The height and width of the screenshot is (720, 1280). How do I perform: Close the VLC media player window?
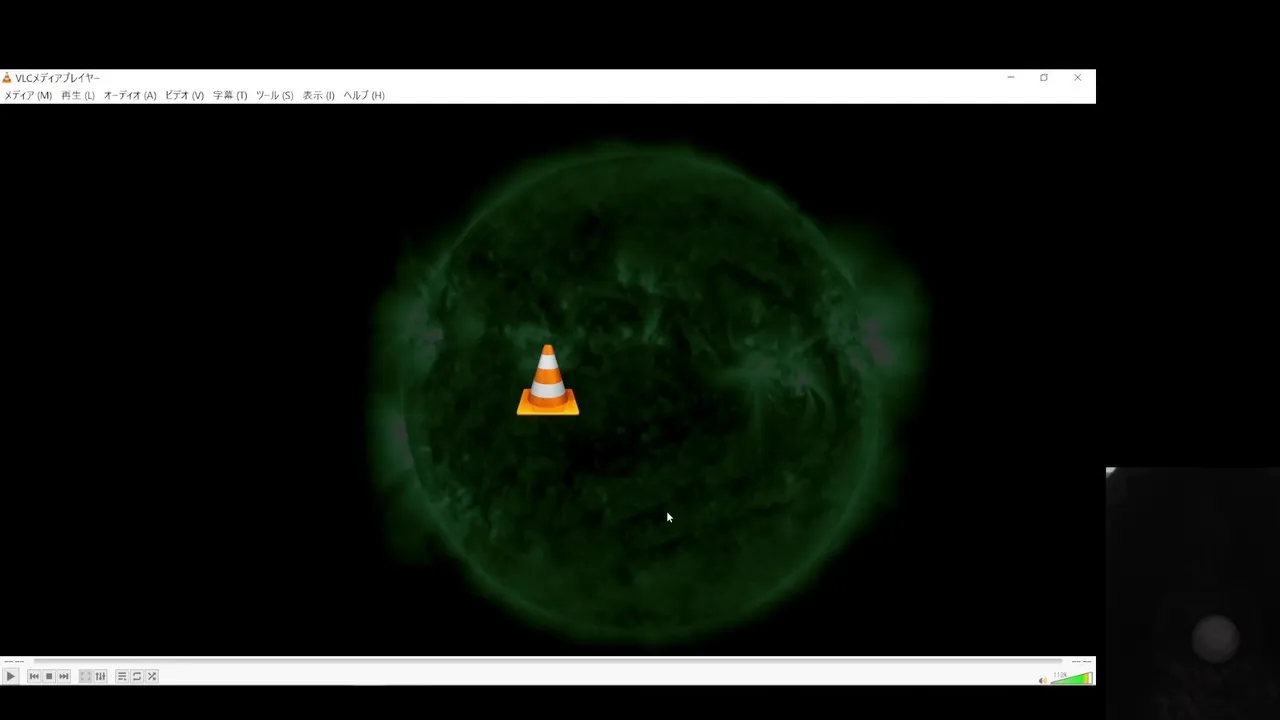click(x=1077, y=77)
